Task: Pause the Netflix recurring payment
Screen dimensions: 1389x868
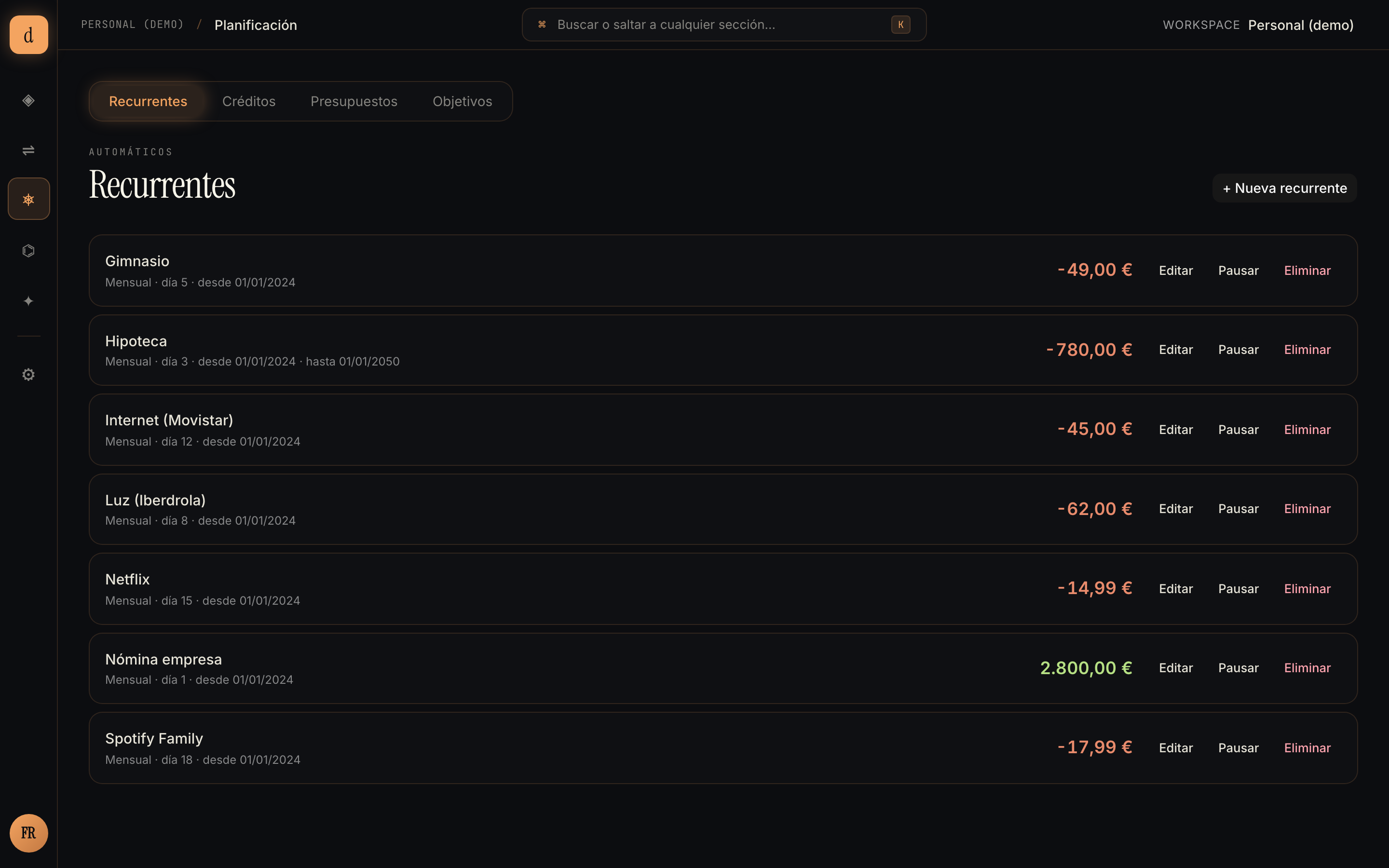Action: (1238, 589)
